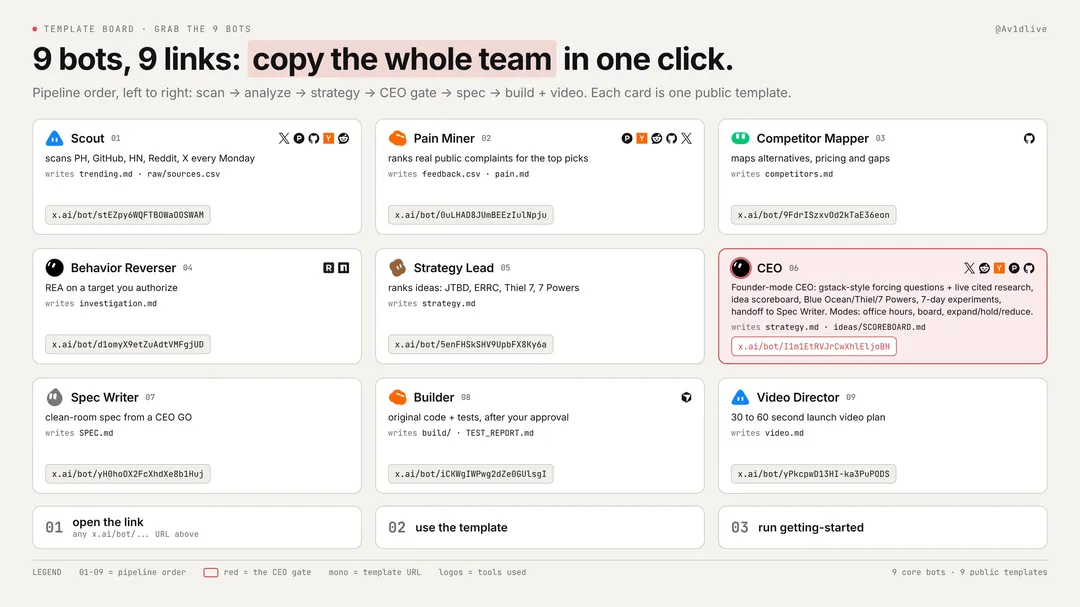Click the GitHub logo in the CEO card
This screenshot has width=1080, height=607.
click(1029, 268)
